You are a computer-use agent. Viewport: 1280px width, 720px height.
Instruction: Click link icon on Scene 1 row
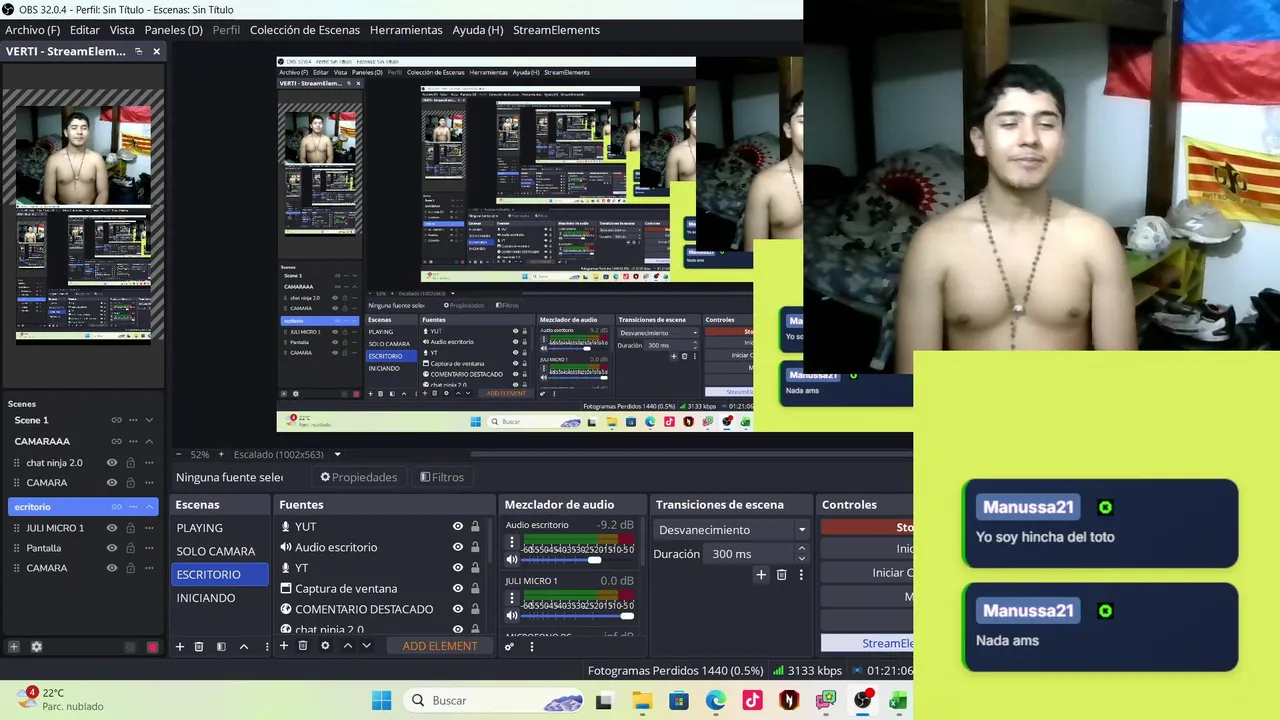tap(116, 420)
